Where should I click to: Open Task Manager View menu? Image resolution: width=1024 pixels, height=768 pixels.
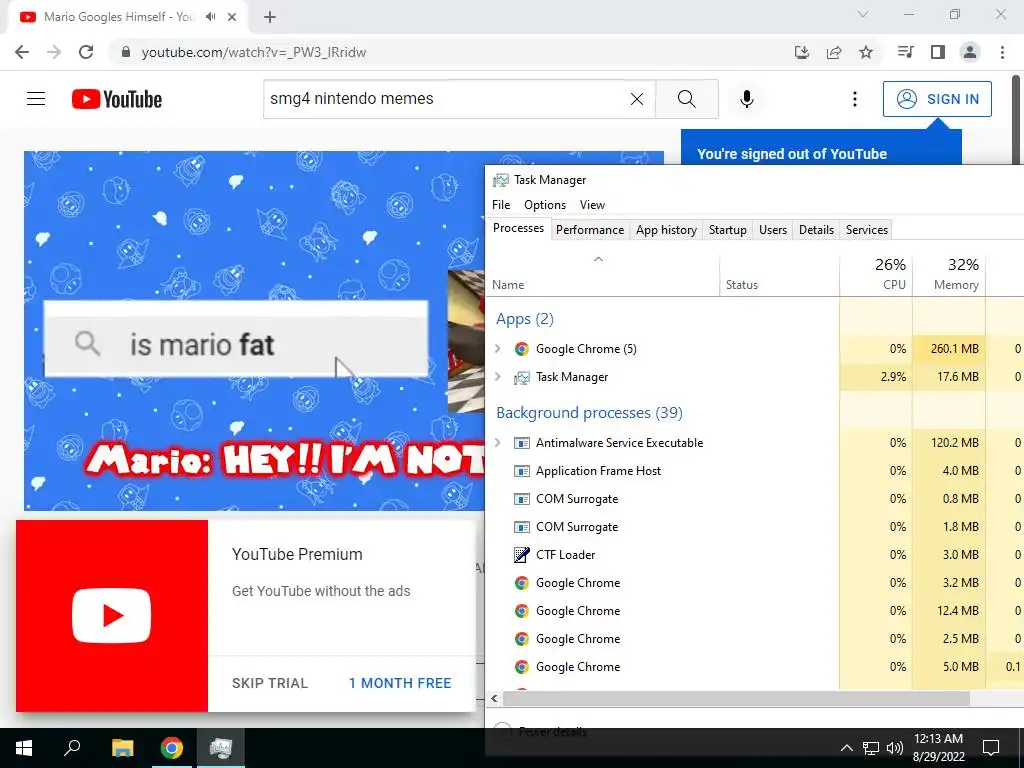point(592,205)
